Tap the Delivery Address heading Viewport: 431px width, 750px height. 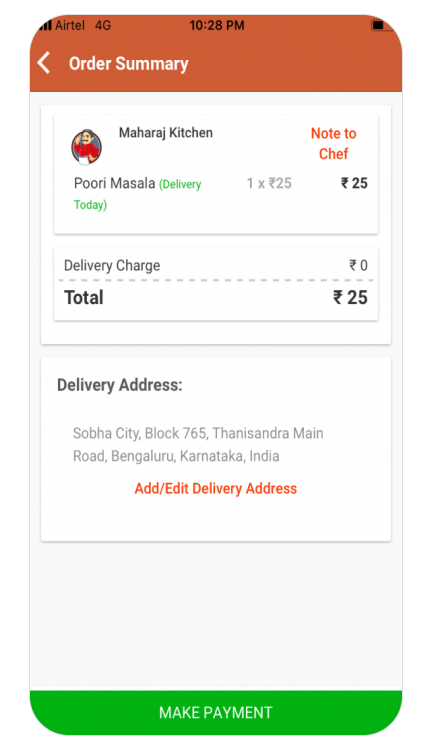120,385
